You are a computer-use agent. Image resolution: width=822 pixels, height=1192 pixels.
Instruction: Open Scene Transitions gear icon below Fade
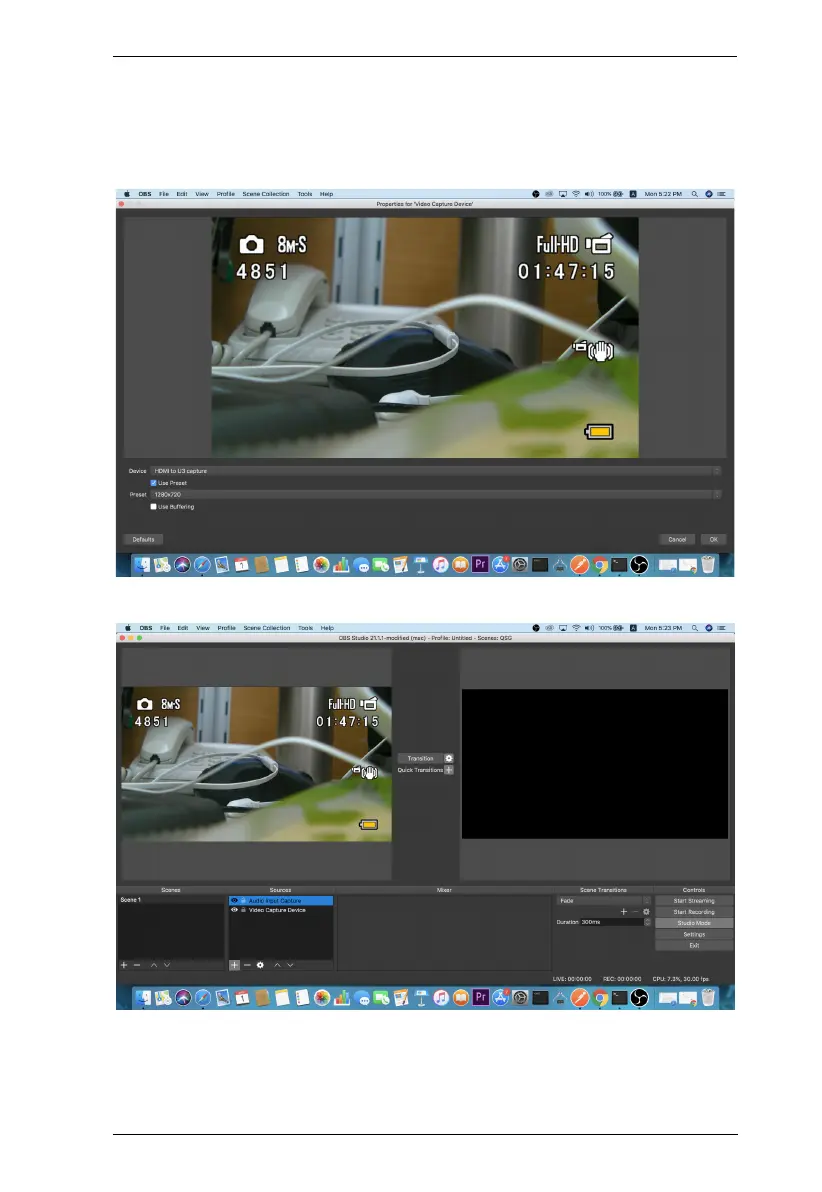point(647,912)
